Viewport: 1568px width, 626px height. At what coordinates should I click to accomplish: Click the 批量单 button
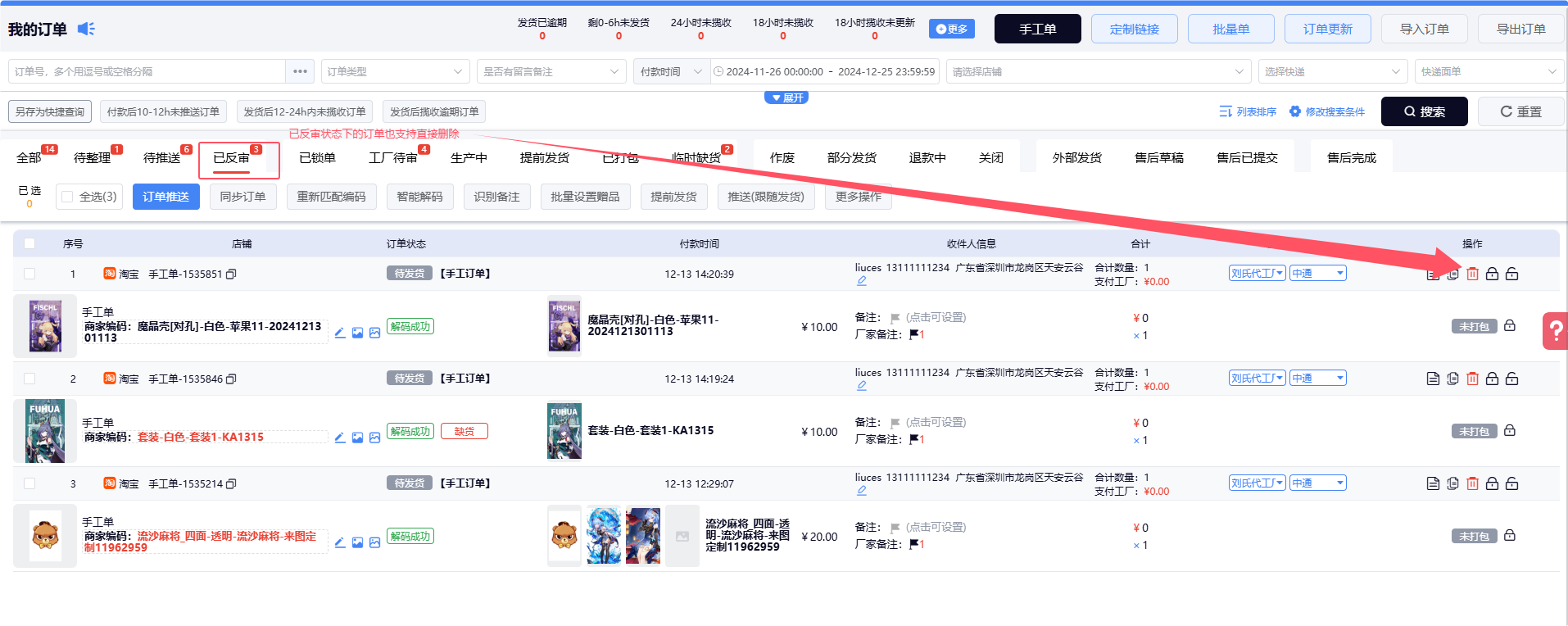pos(1231,29)
